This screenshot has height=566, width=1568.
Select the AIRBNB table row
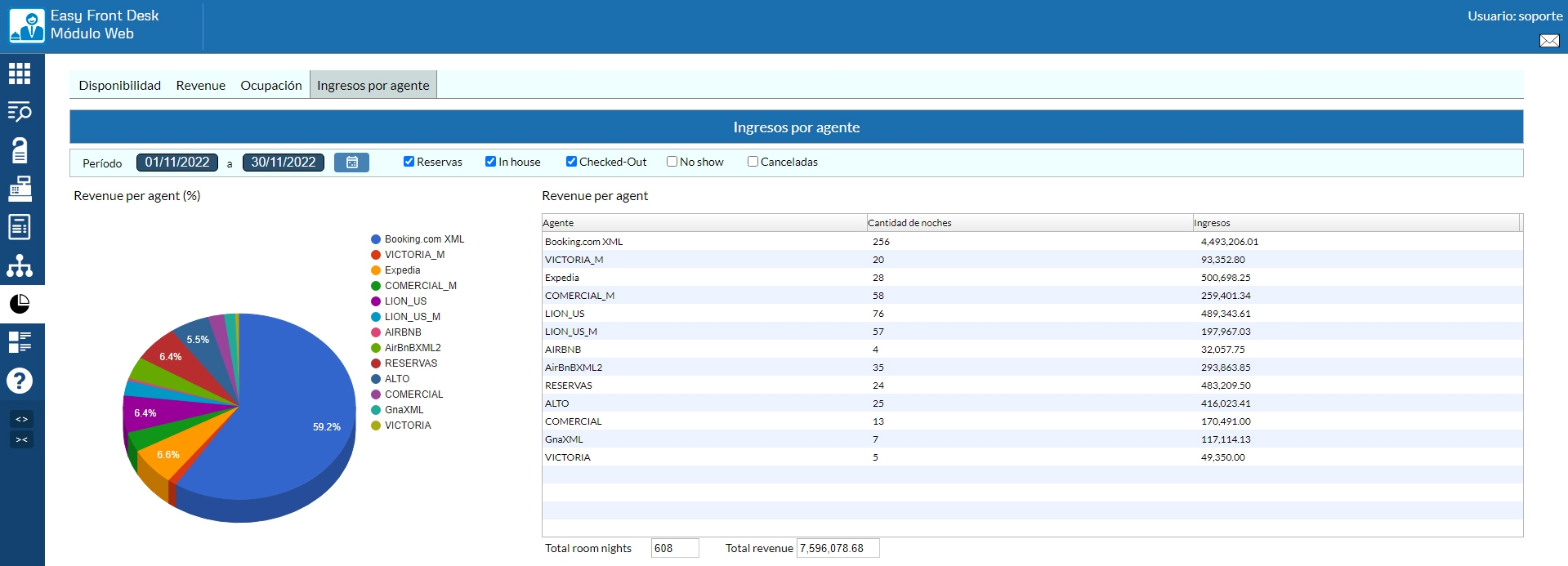[x=1032, y=350]
